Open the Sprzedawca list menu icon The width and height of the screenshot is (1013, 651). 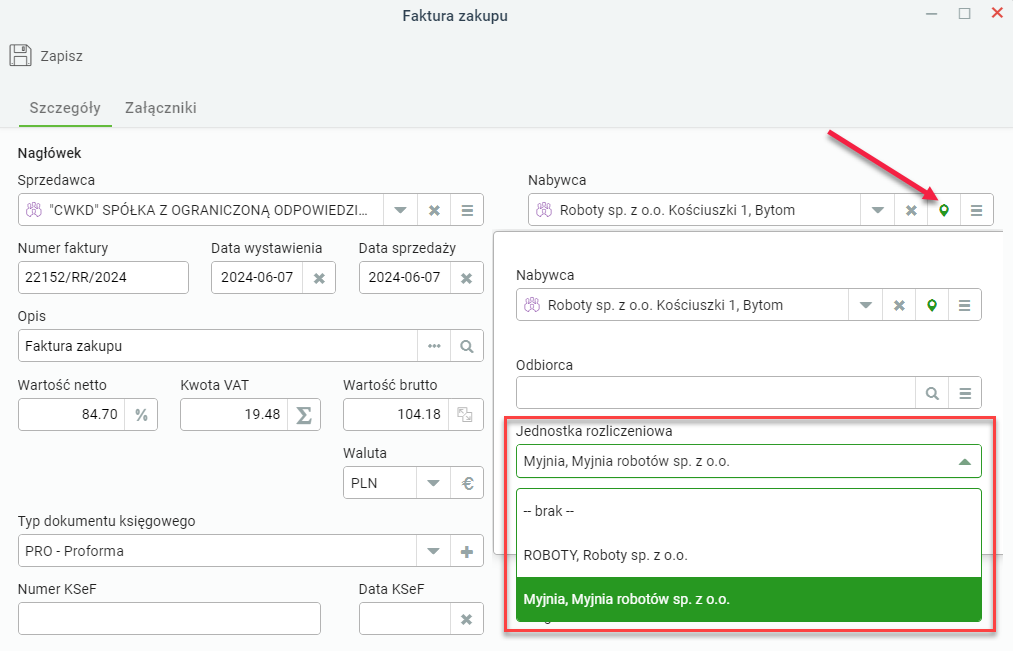pyautogui.click(x=467, y=211)
